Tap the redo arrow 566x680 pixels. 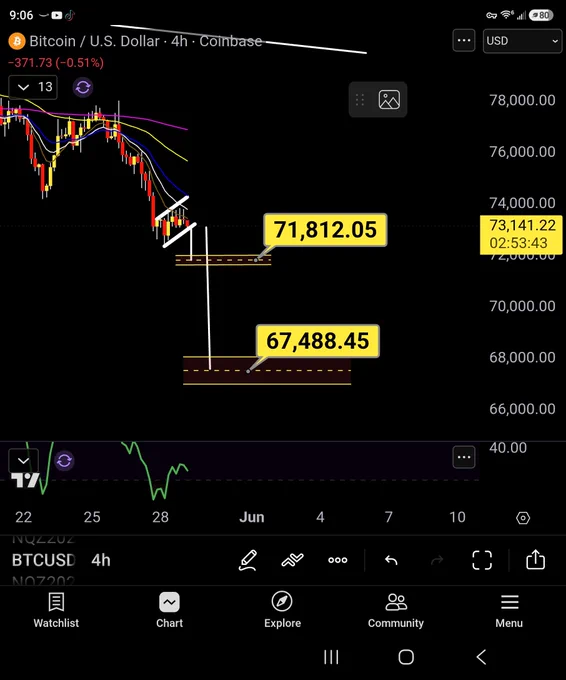[437, 560]
